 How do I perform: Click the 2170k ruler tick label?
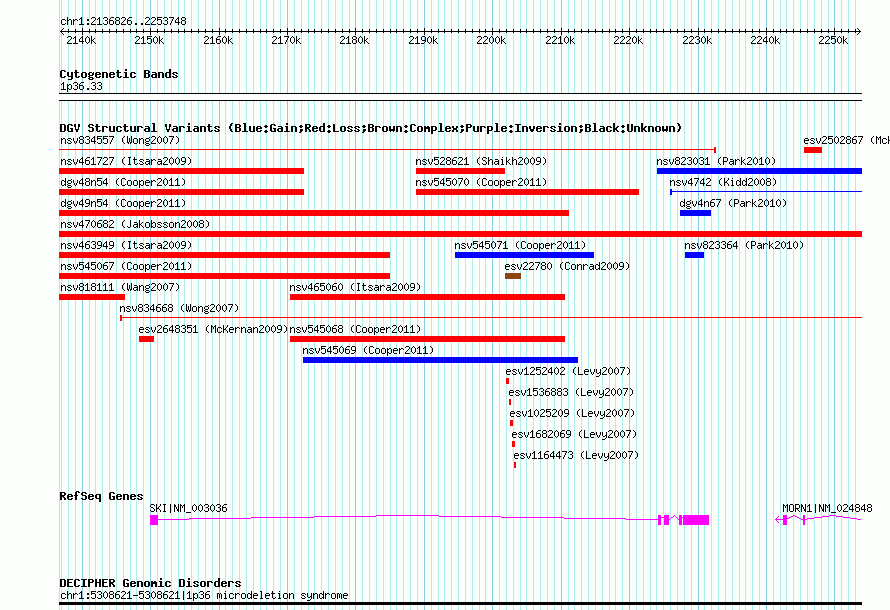click(286, 40)
